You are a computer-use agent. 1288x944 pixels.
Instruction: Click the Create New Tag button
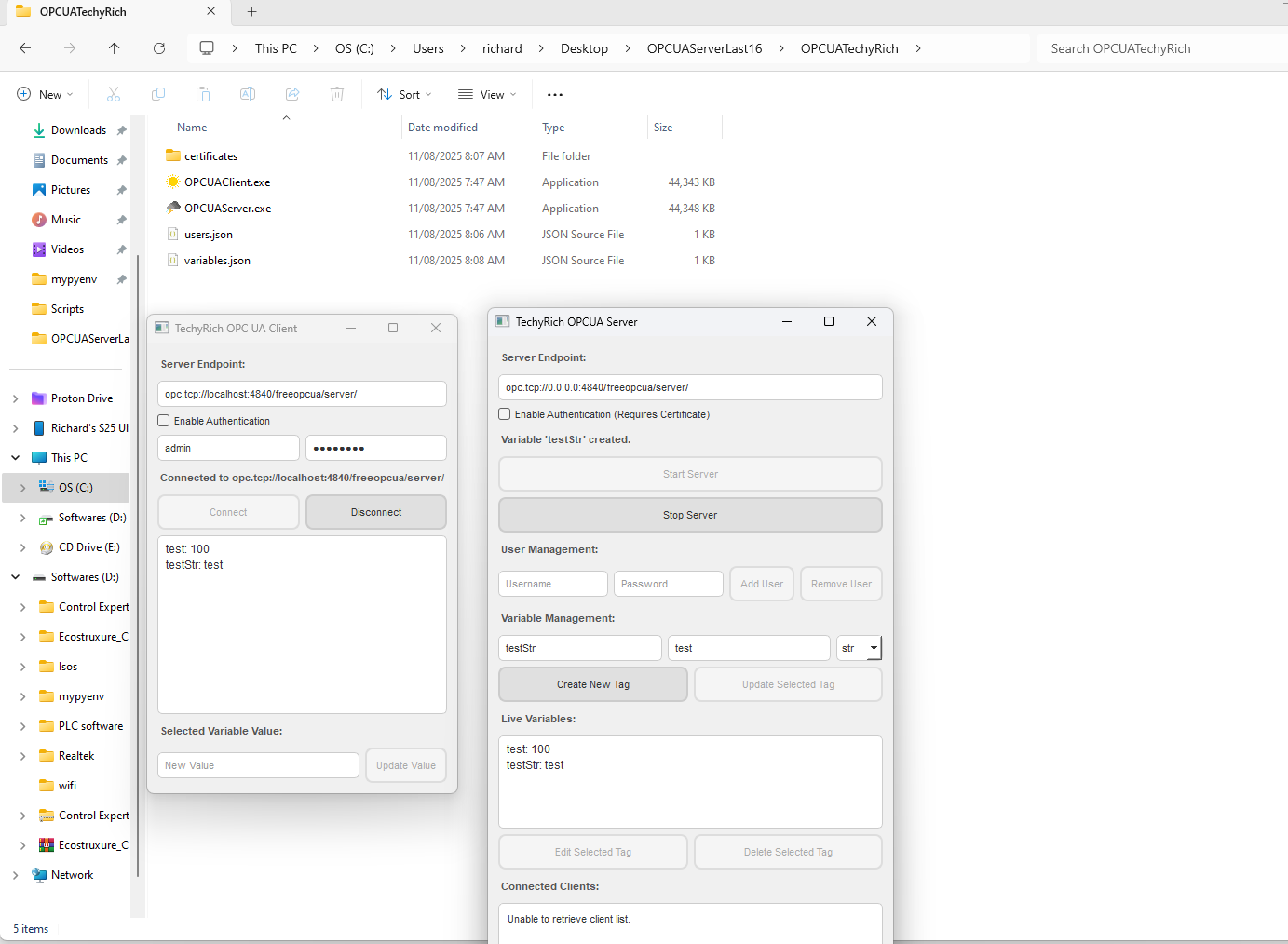click(x=593, y=684)
